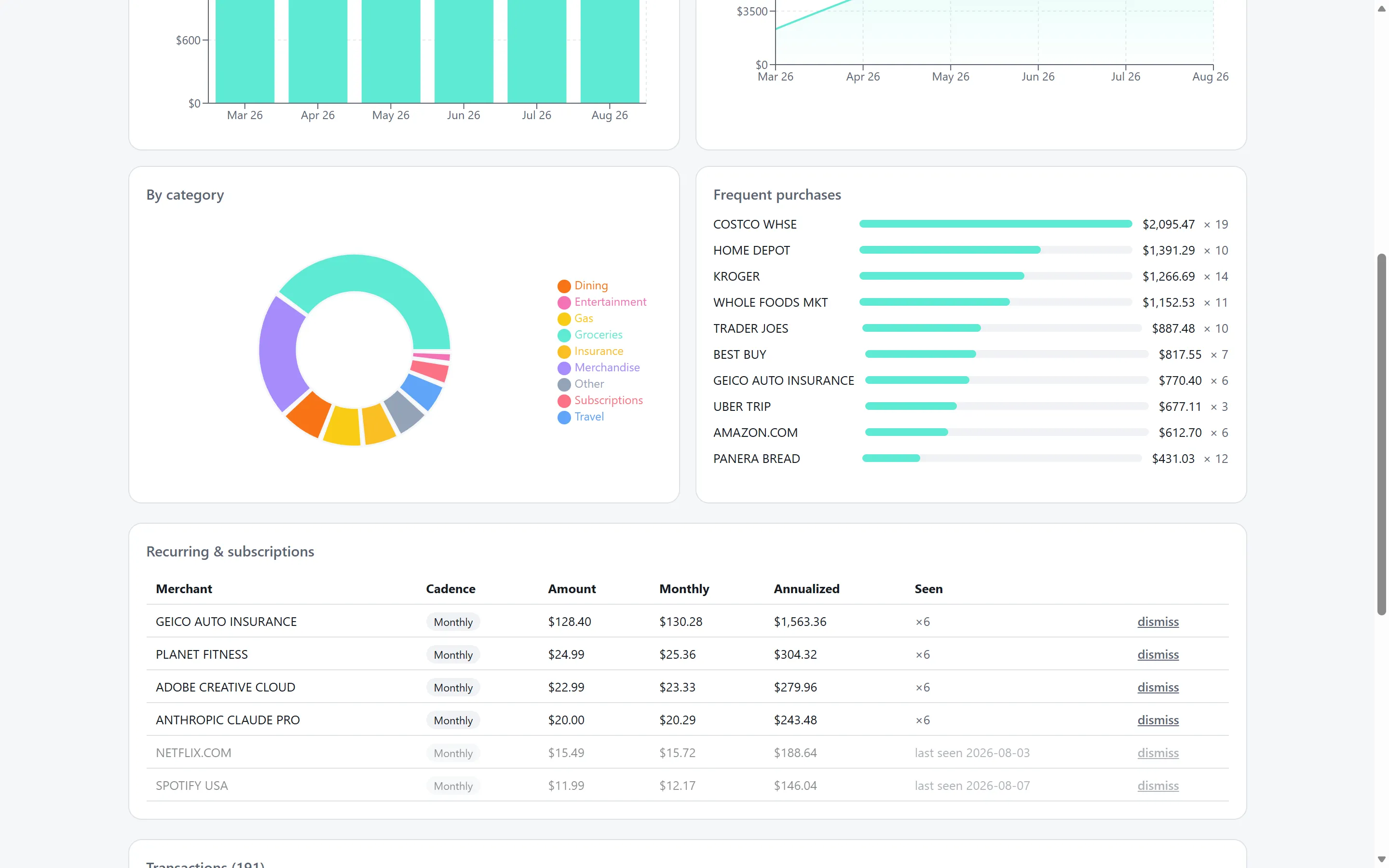This screenshot has height=868, width=1389.
Task: Select BEST BUY merchant name
Action: coord(740,355)
